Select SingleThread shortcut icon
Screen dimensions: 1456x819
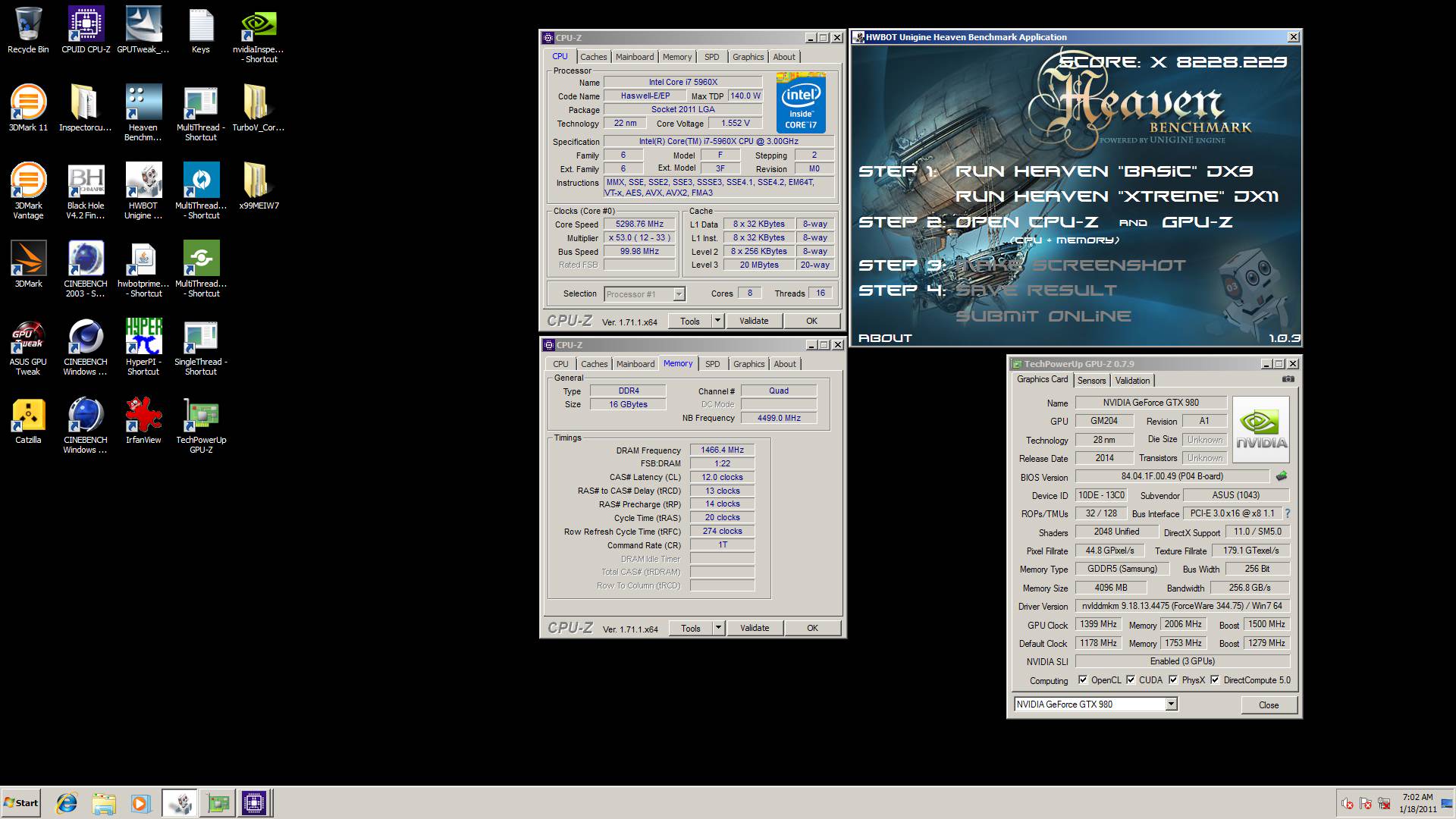pyautogui.click(x=201, y=347)
